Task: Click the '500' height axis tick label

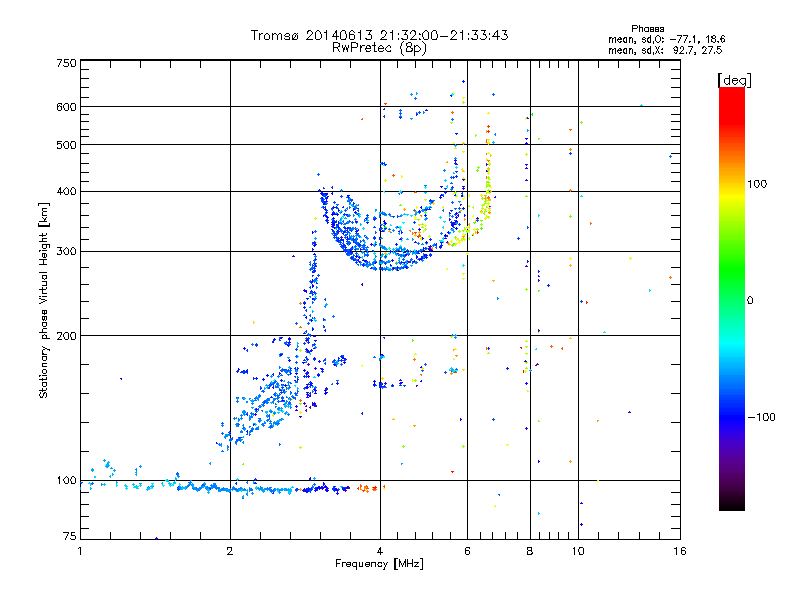Action: pyautogui.click(x=66, y=145)
